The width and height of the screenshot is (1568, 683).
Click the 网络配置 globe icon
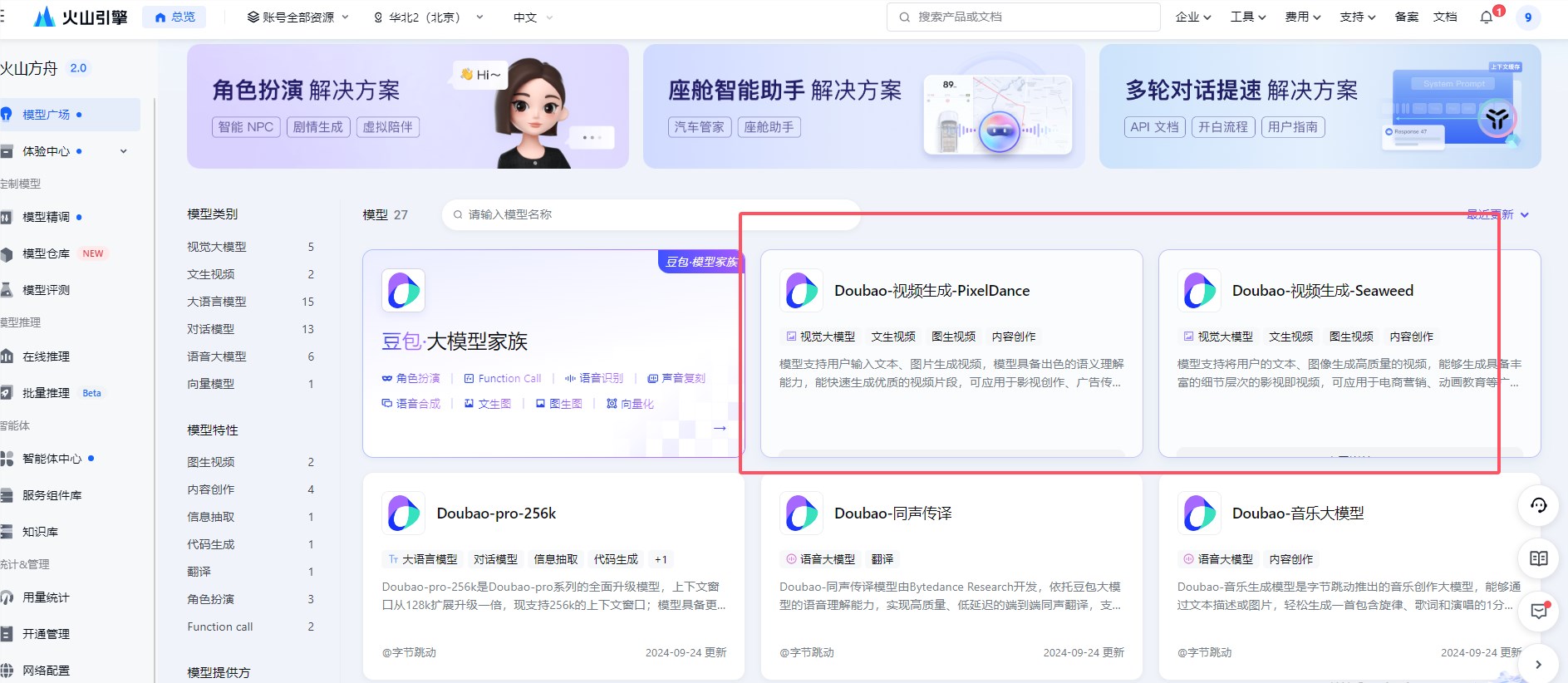click(x=7, y=671)
